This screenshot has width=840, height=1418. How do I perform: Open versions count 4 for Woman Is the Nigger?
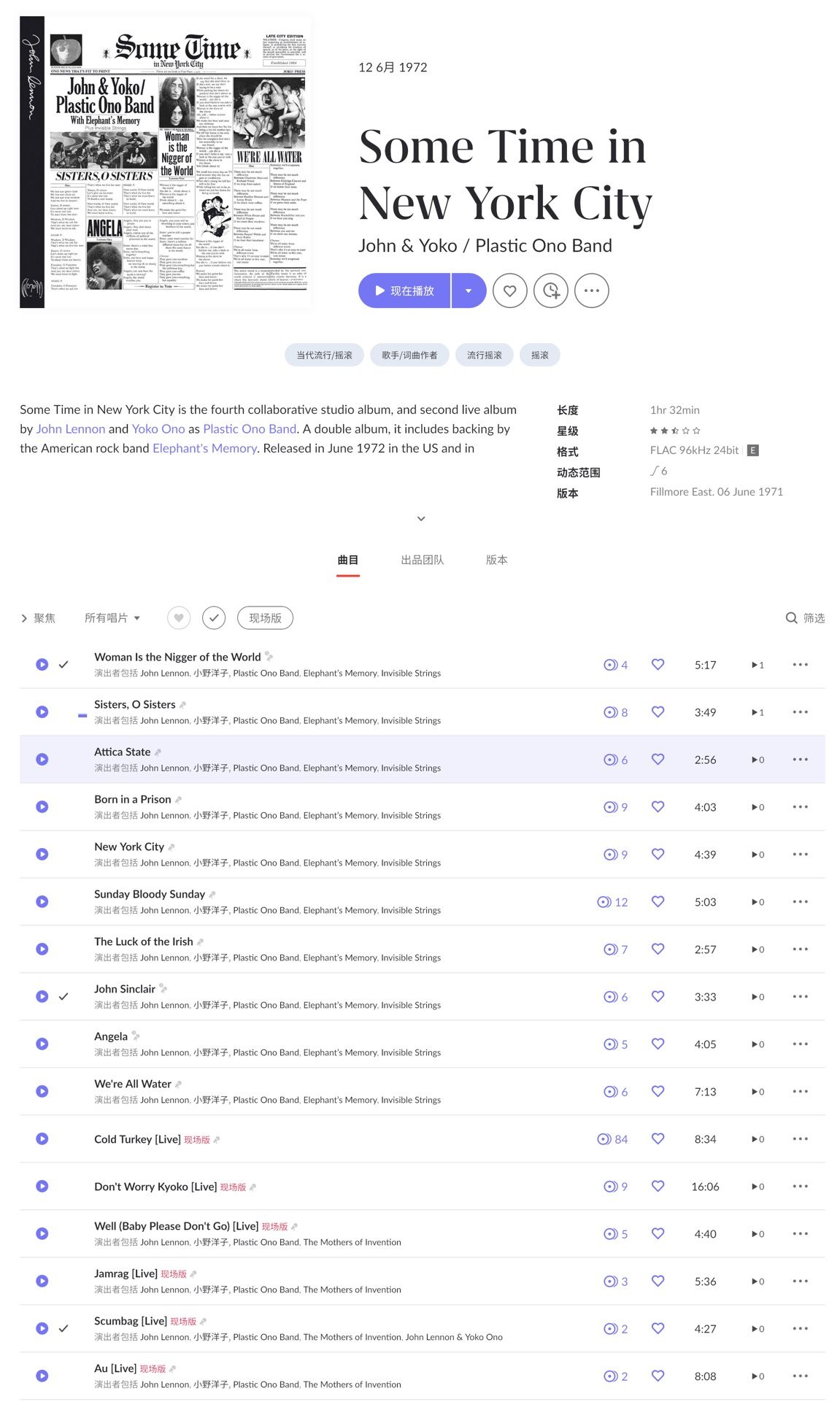point(615,665)
